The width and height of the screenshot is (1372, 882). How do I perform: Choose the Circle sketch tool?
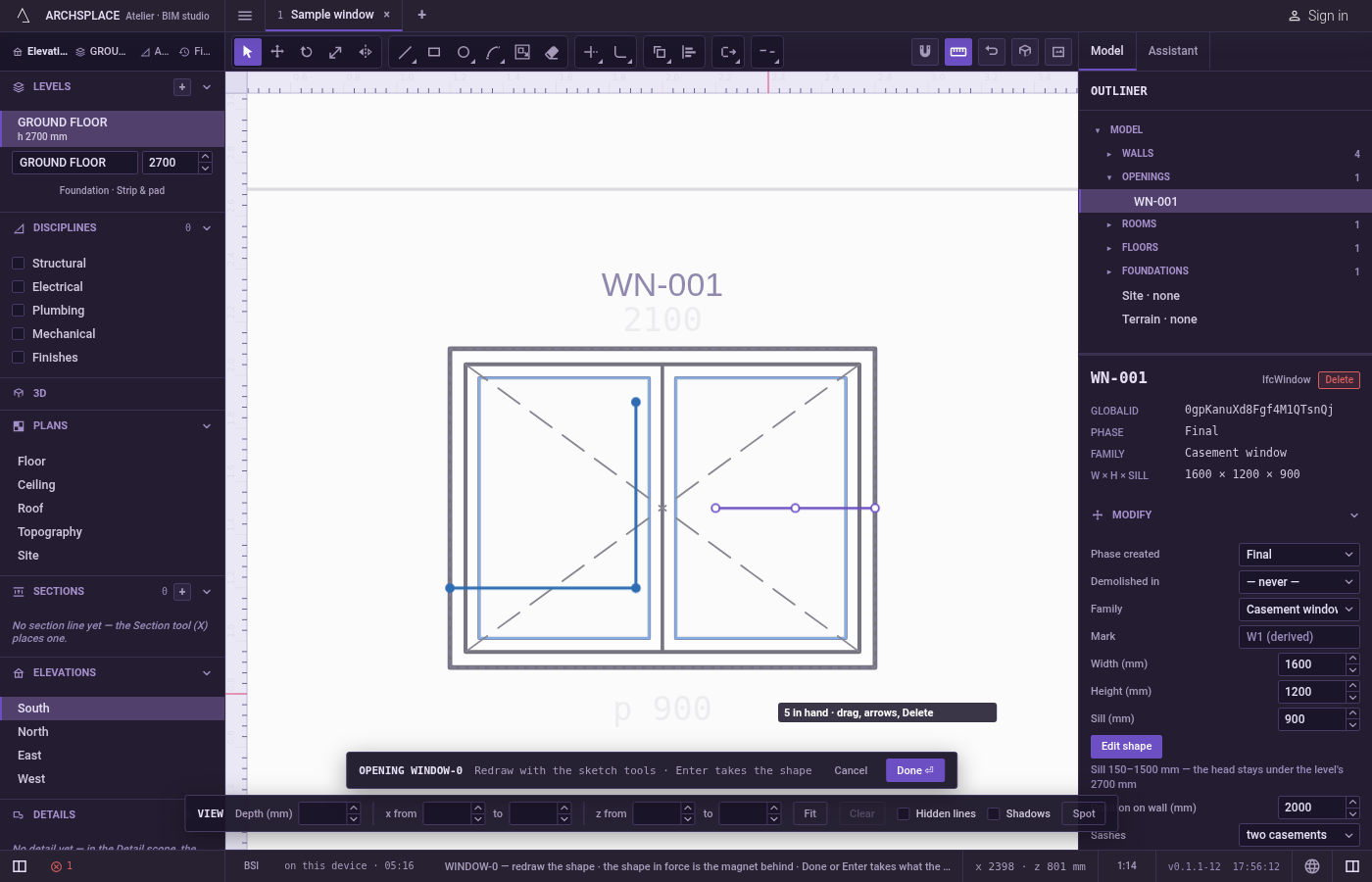(464, 52)
